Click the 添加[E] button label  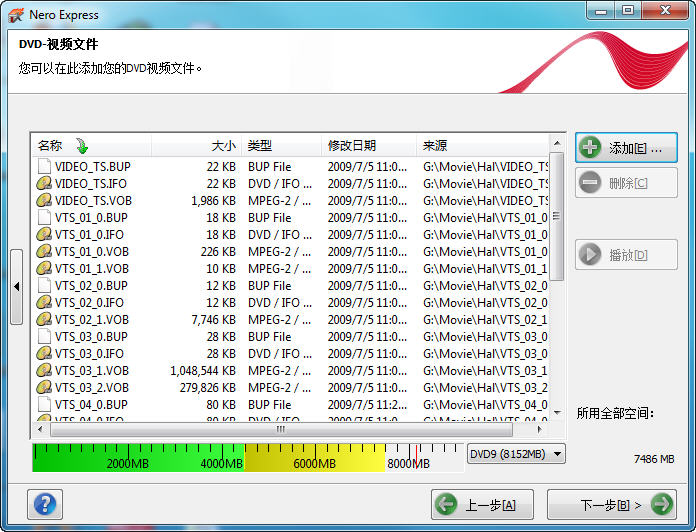point(635,148)
